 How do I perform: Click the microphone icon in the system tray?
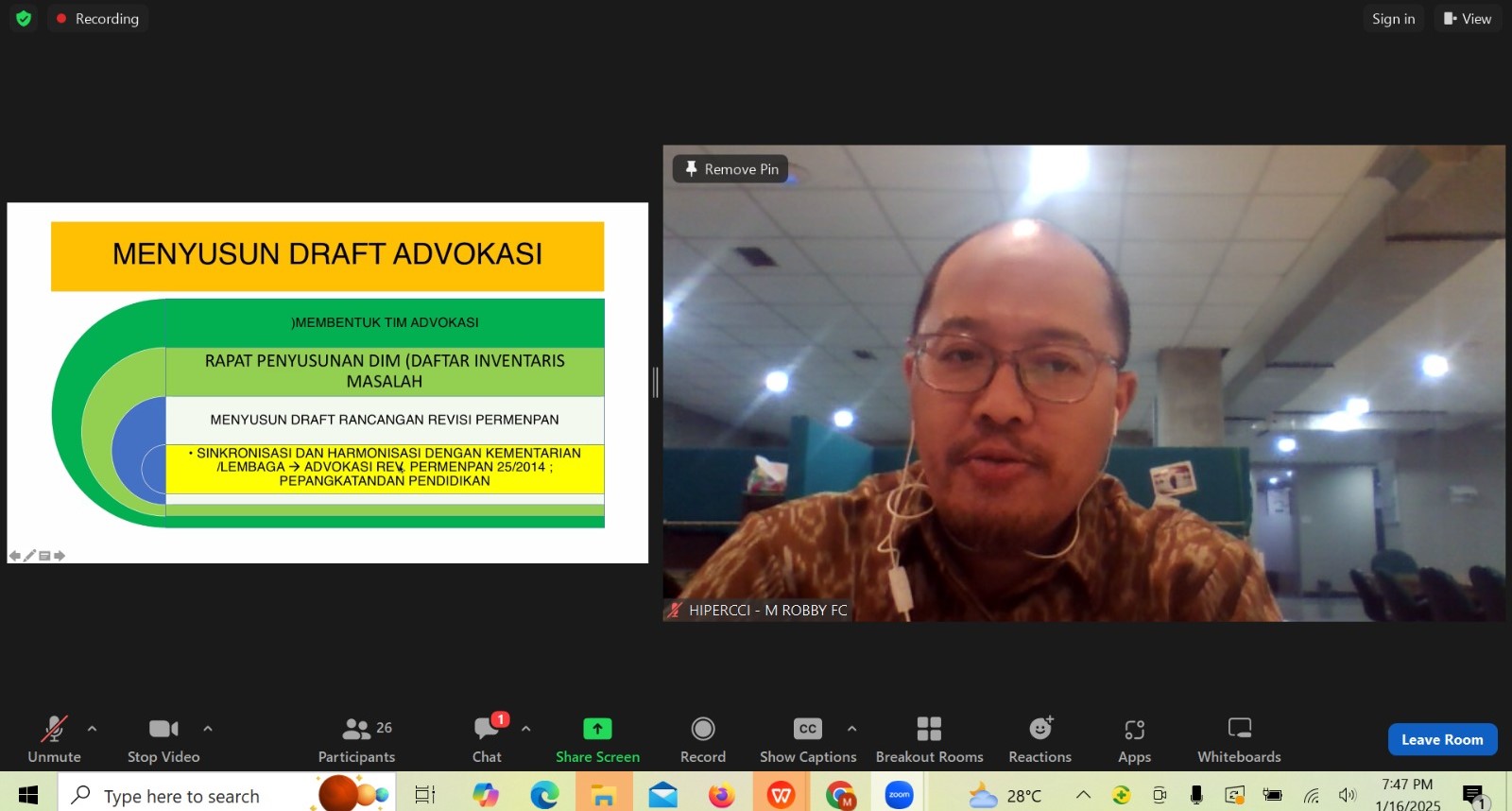click(1196, 795)
